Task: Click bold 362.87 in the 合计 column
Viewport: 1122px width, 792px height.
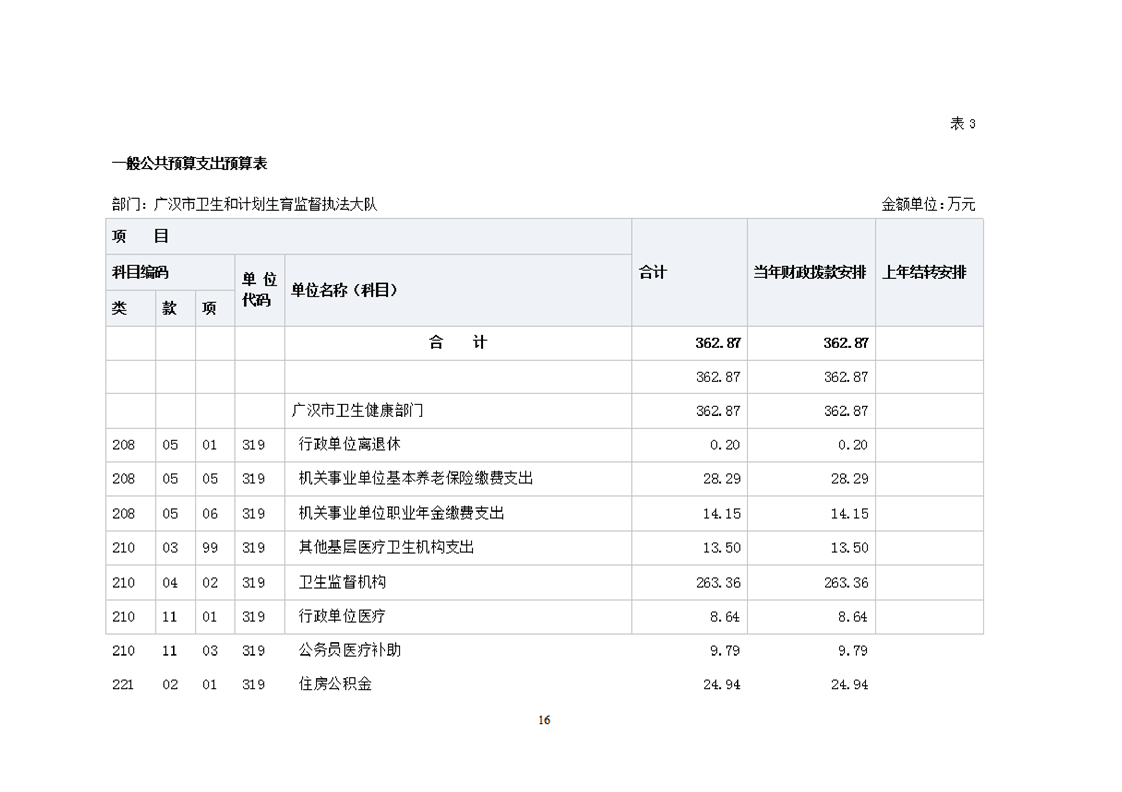Action: point(718,343)
